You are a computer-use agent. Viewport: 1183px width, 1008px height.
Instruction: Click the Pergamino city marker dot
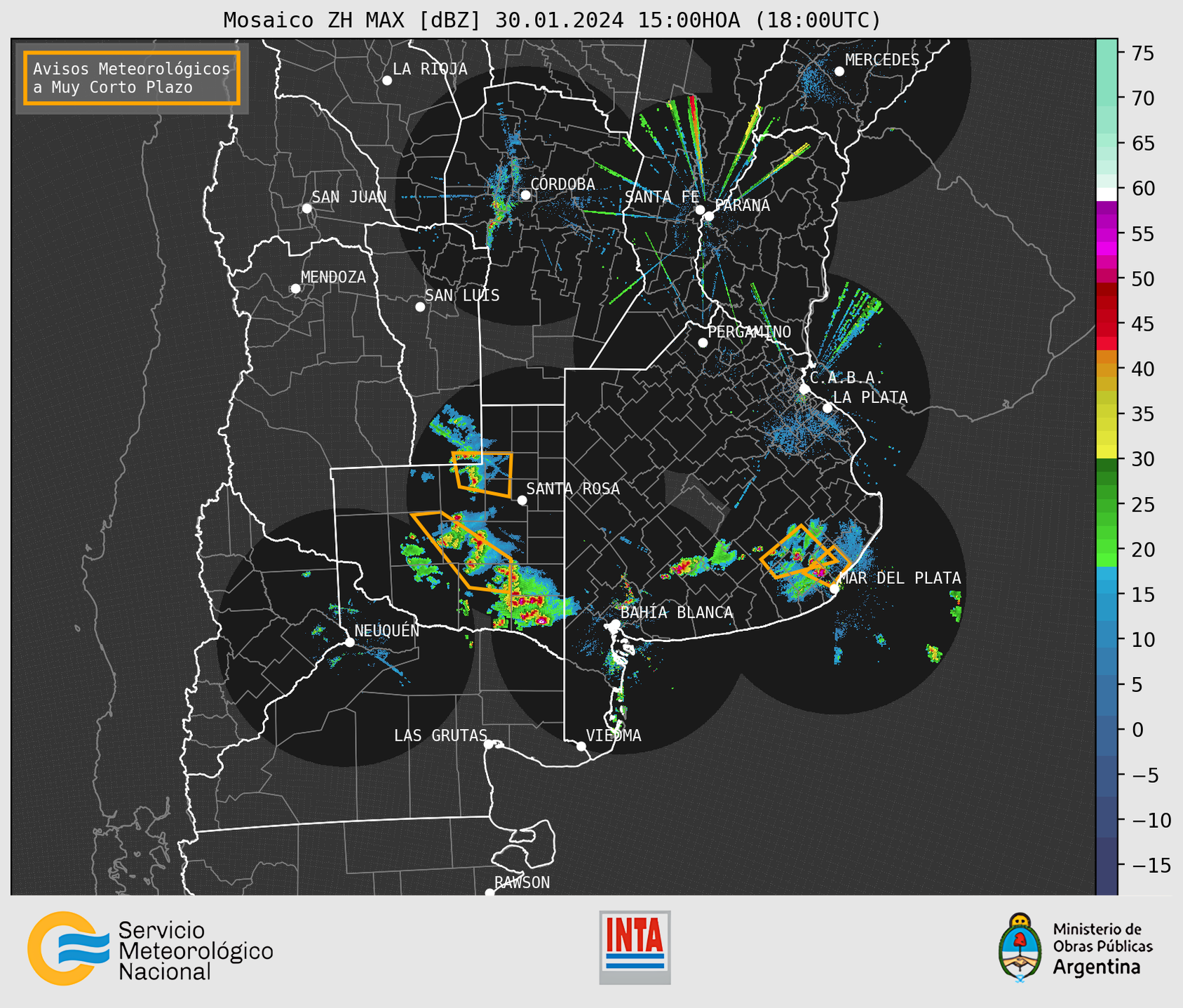[703, 343]
